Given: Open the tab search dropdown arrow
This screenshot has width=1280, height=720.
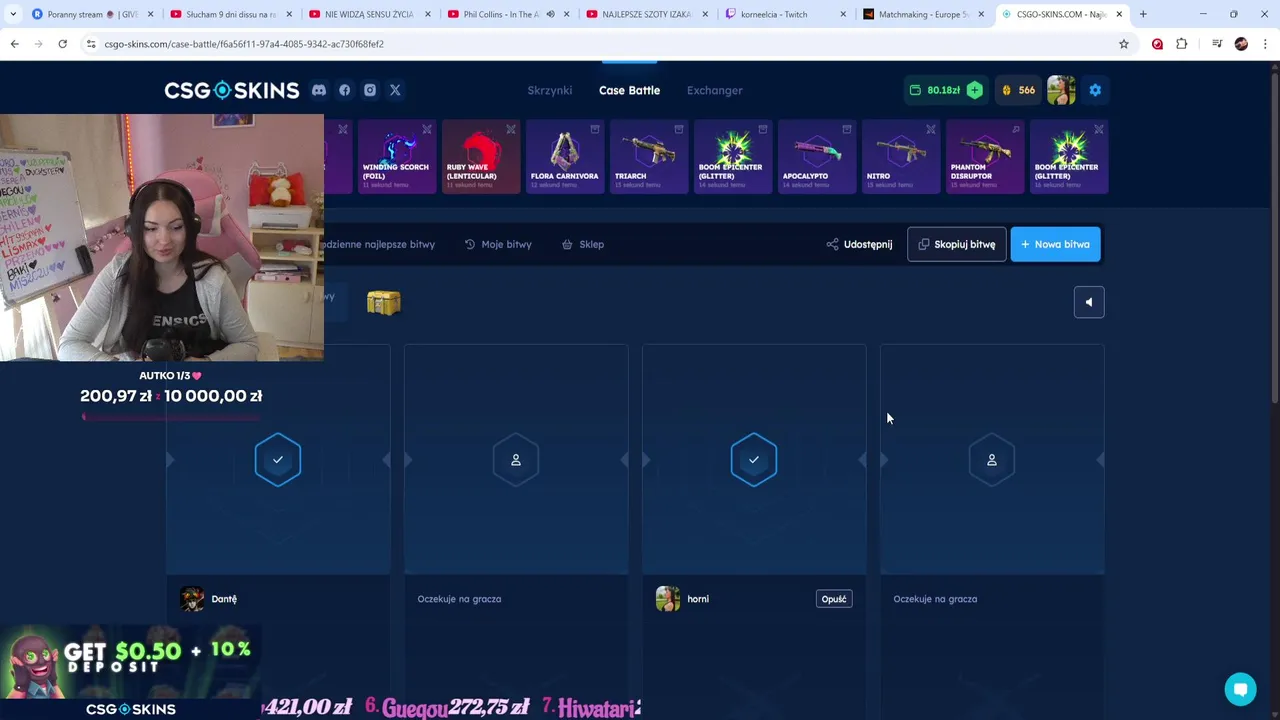Looking at the screenshot, I should pos(12,14).
